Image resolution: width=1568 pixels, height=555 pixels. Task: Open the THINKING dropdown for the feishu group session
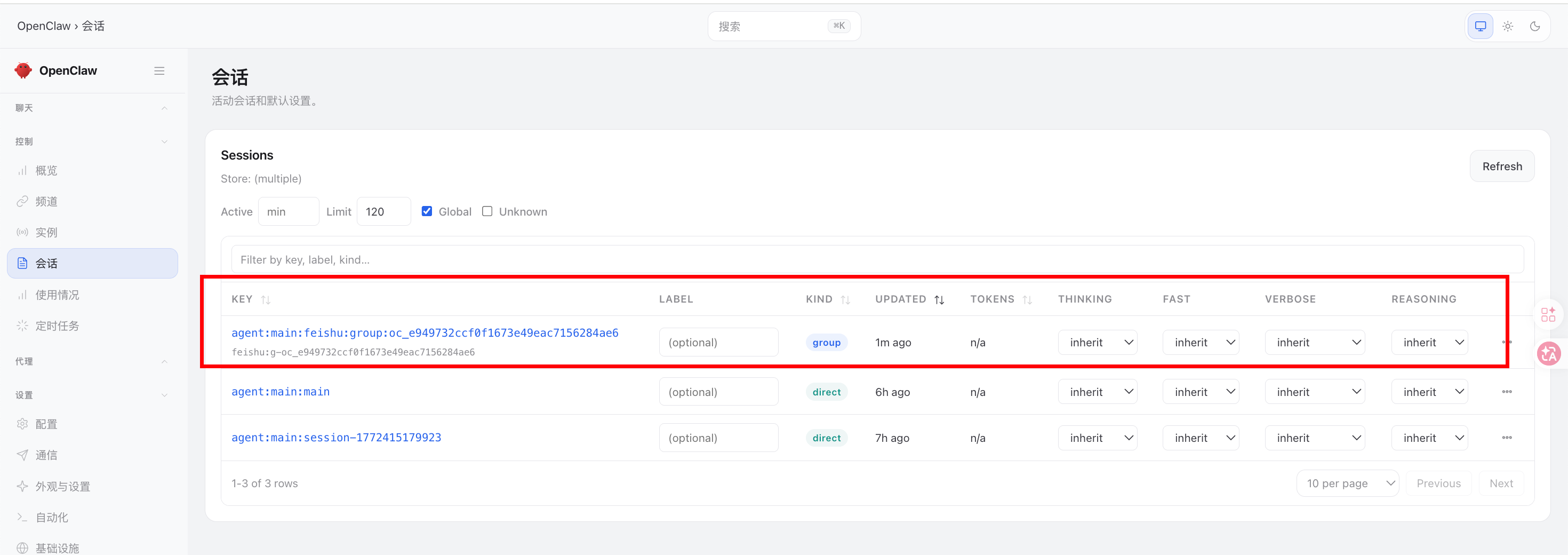tap(1098, 343)
